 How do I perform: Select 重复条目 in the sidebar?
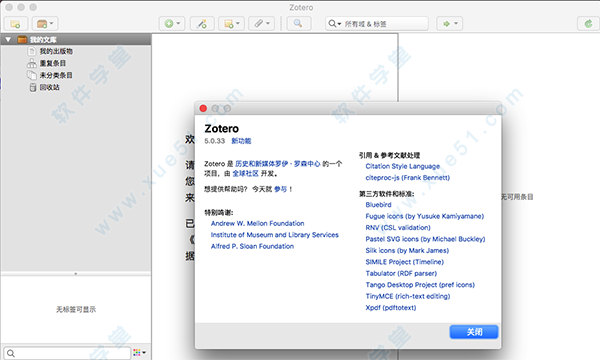(x=52, y=63)
